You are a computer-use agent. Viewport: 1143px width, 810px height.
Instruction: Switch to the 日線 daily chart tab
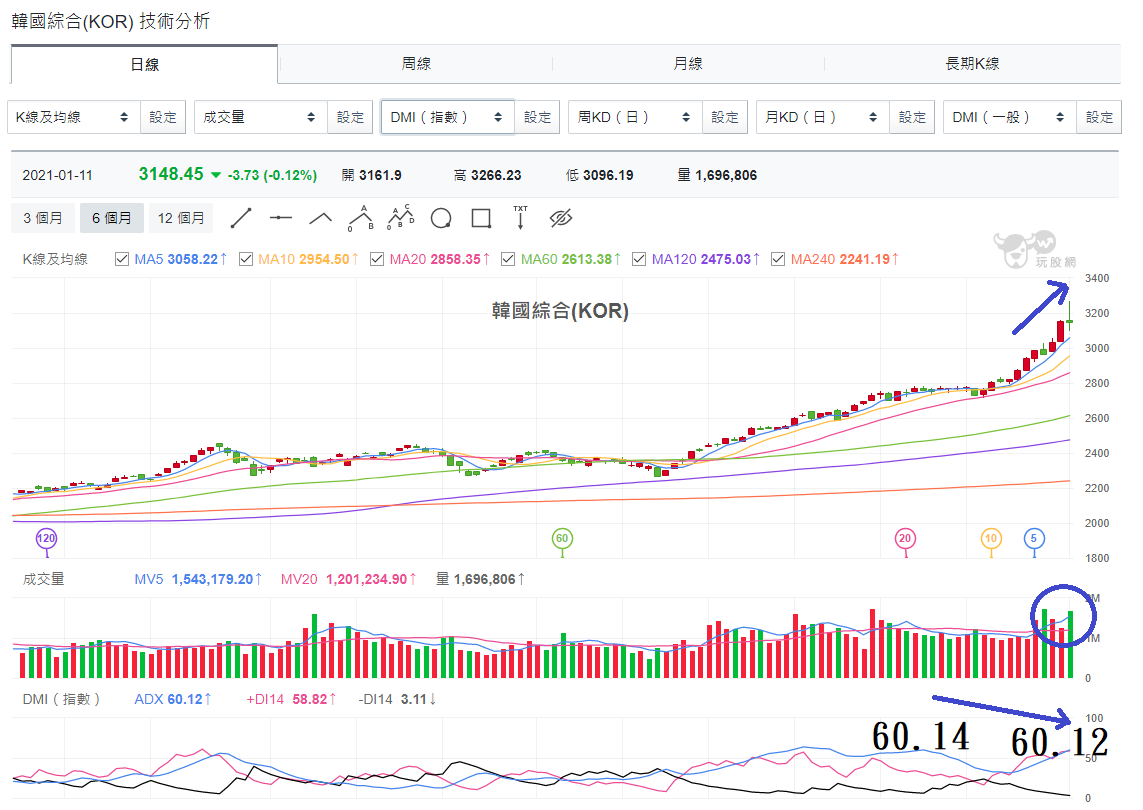tap(144, 65)
